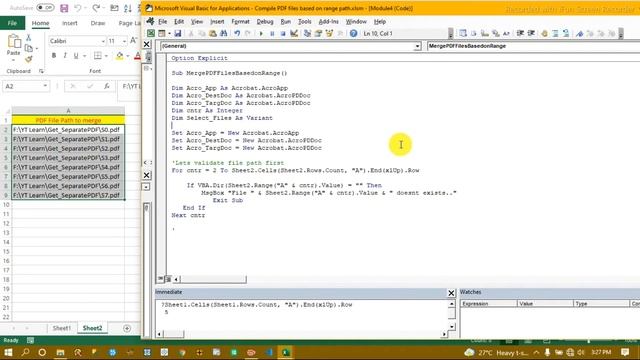Open Properties Window from VBA toolbar
Screen dimensions: 640x360
coord(318,33)
